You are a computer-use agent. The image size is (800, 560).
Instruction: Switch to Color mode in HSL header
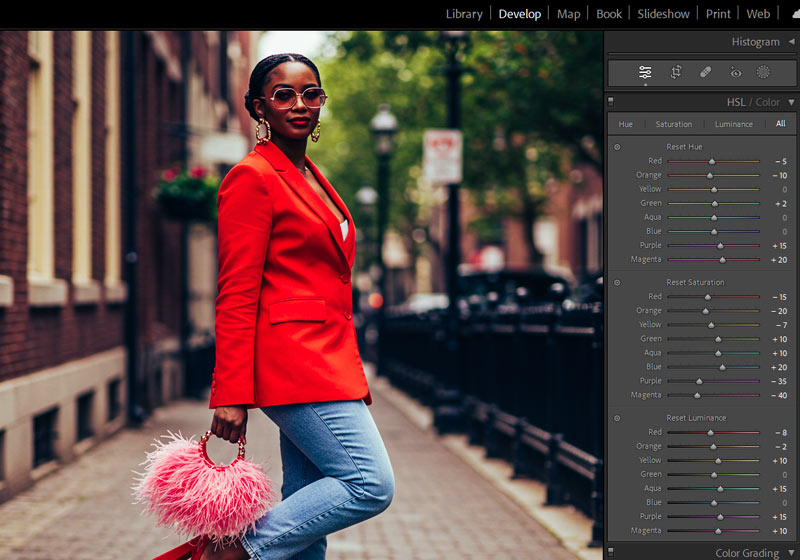(x=767, y=103)
